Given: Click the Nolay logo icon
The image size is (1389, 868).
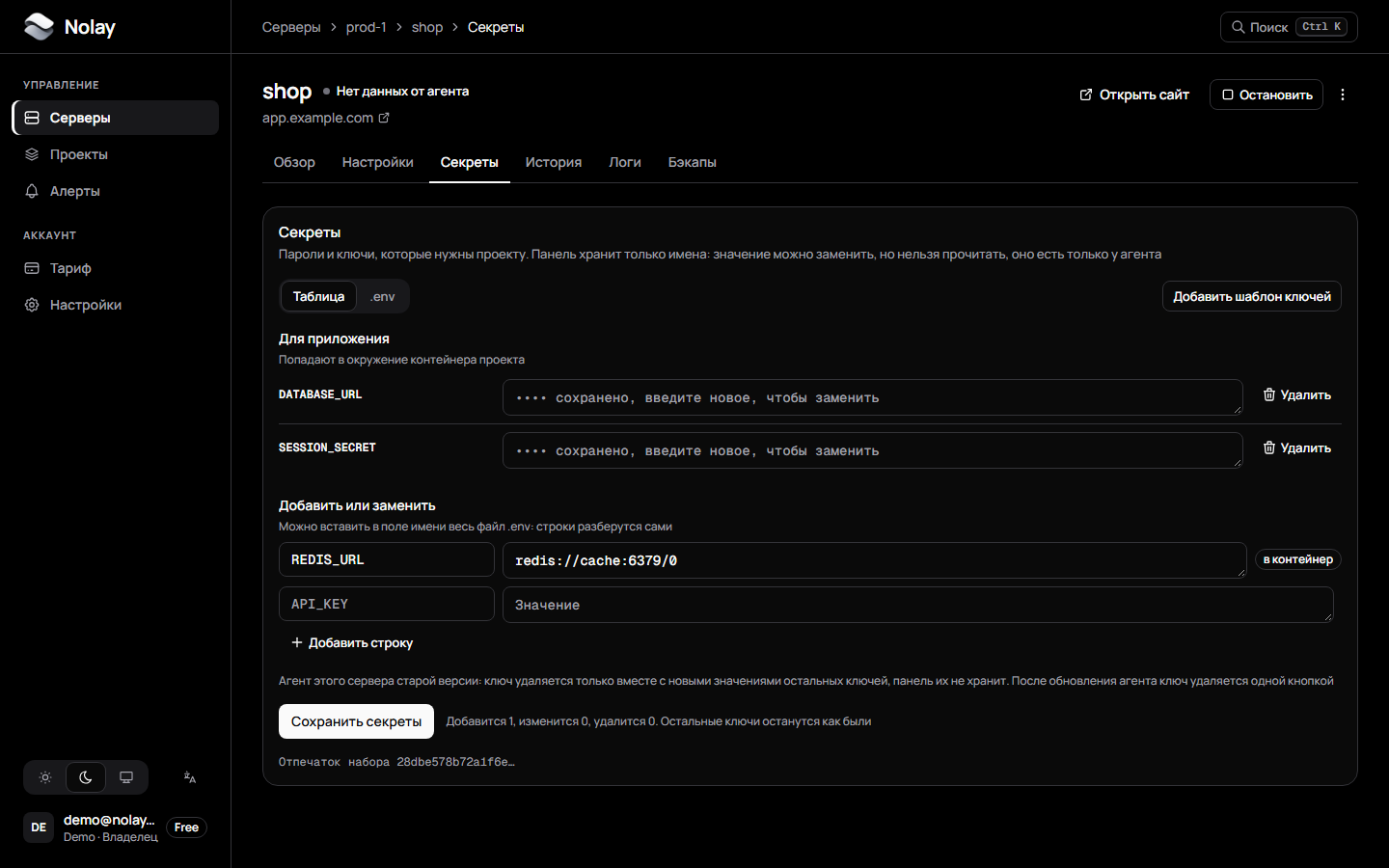Looking at the screenshot, I should pos(39,27).
